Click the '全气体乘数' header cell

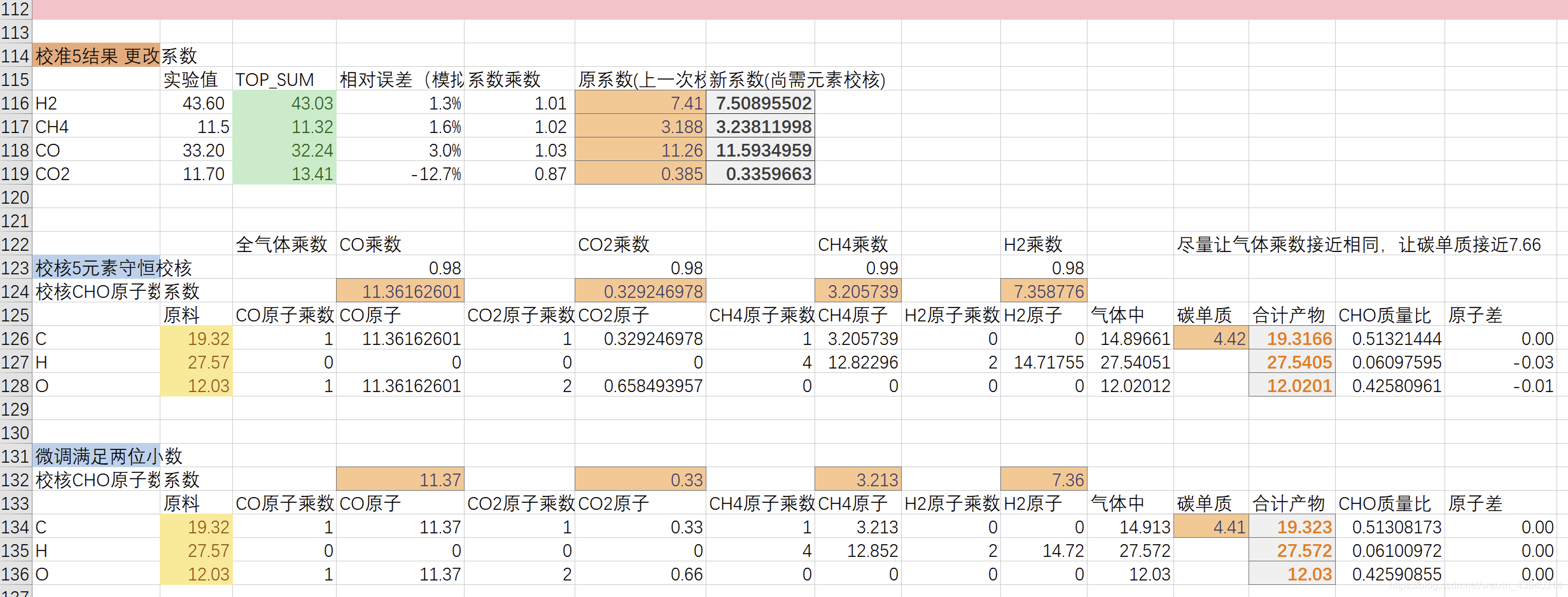tap(284, 244)
